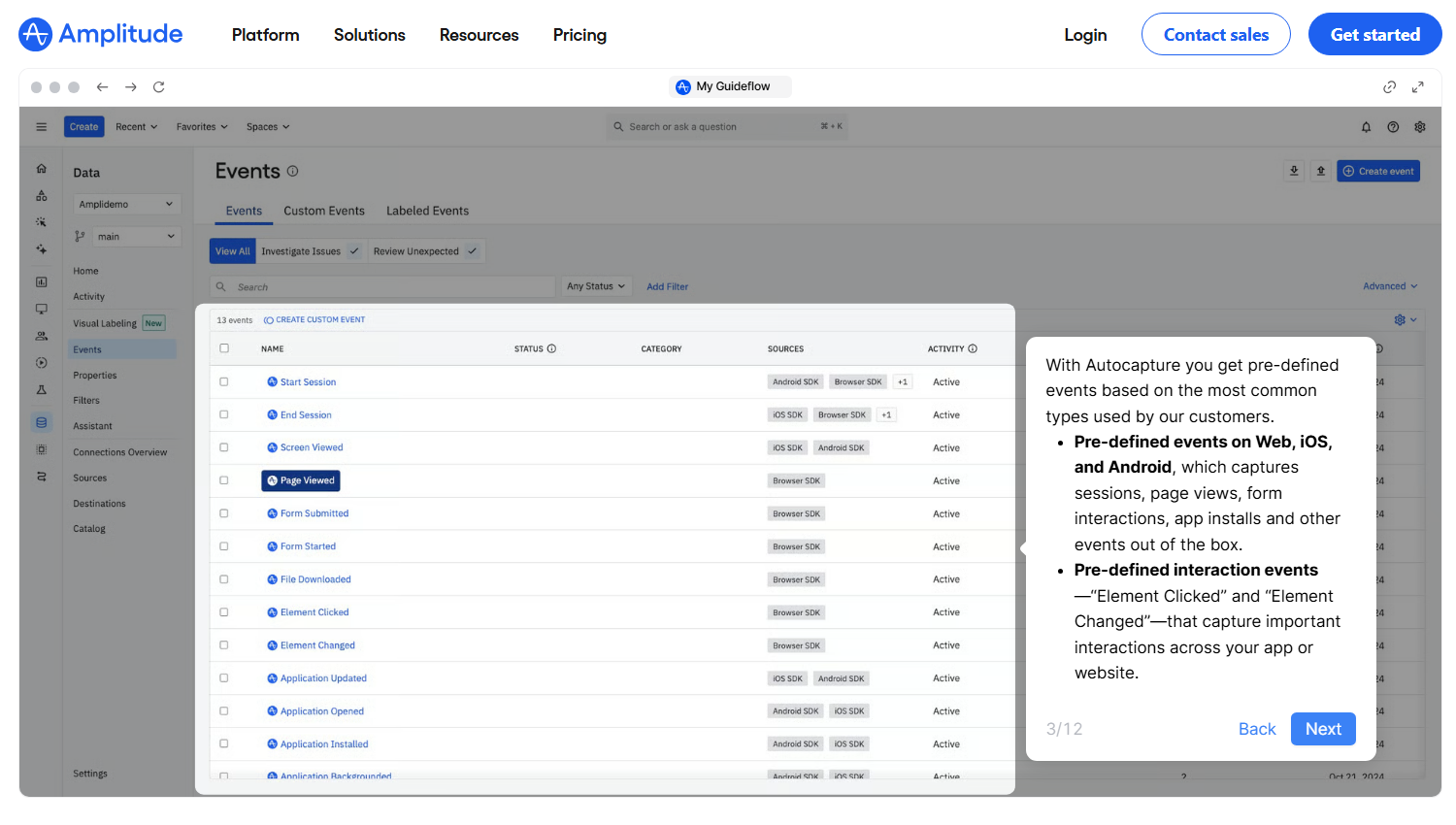Check the File Downloaded row checkbox
Viewport: 1456px width, 825px height.
(x=224, y=579)
